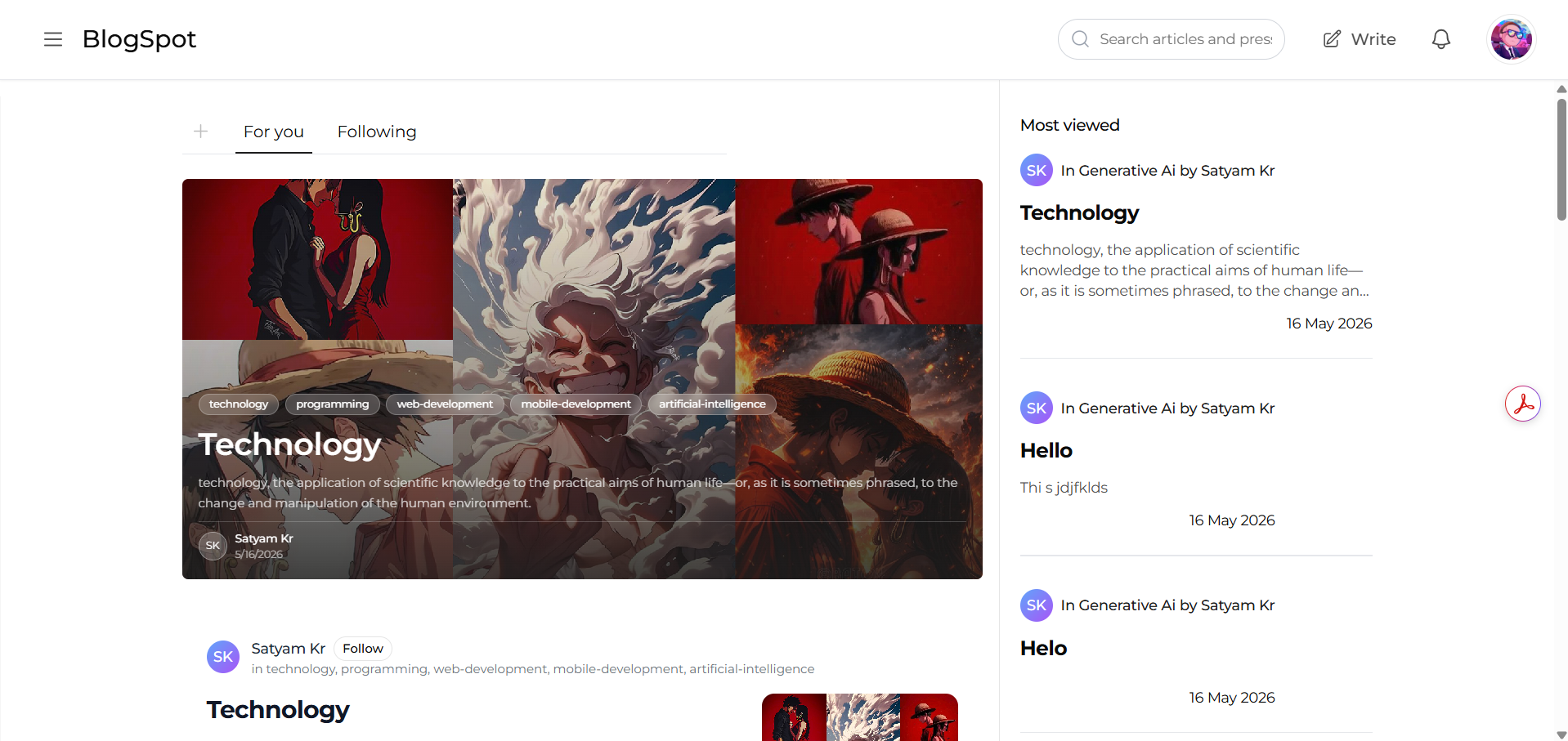Click the vertical scrollbar thumb
This screenshot has width=1568, height=741.
point(1561,159)
